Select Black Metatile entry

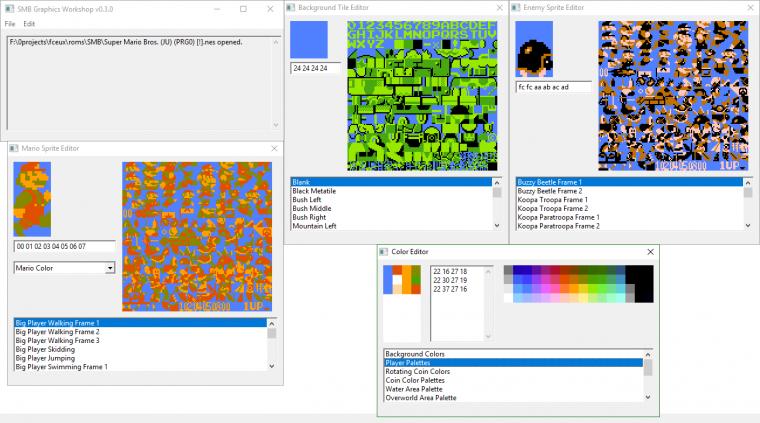tap(391, 191)
